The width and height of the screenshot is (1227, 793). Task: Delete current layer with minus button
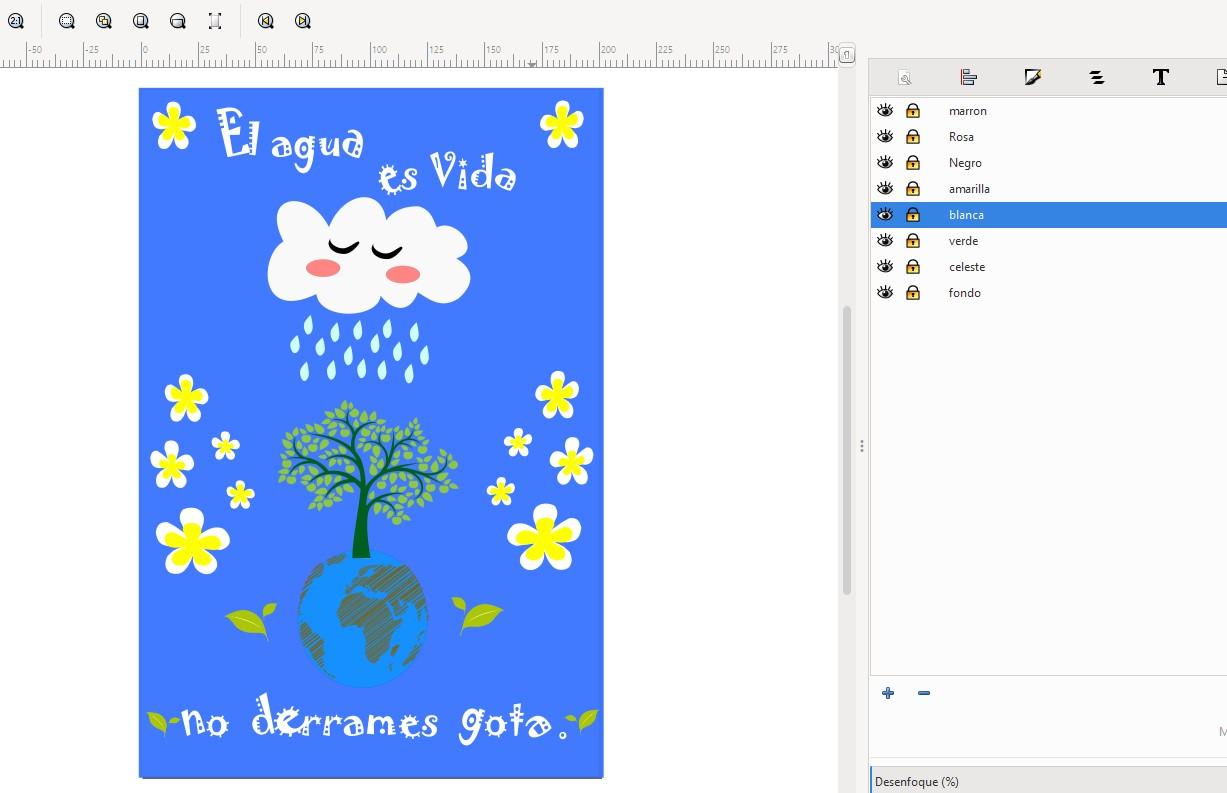point(924,693)
